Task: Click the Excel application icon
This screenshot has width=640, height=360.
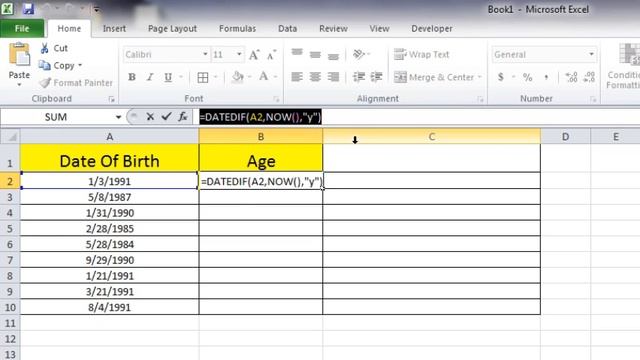Action: tap(7, 9)
